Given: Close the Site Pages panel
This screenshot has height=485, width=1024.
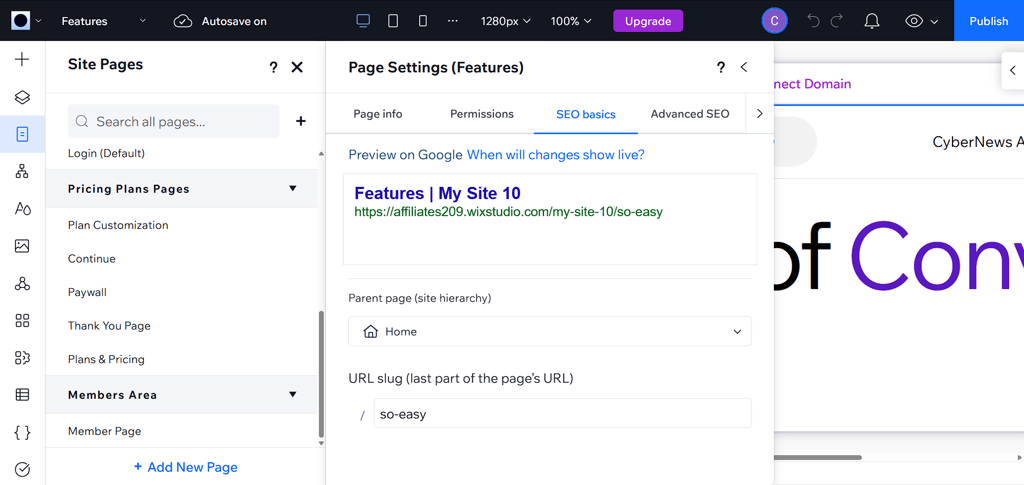Looking at the screenshot, I should pos(297,67).
